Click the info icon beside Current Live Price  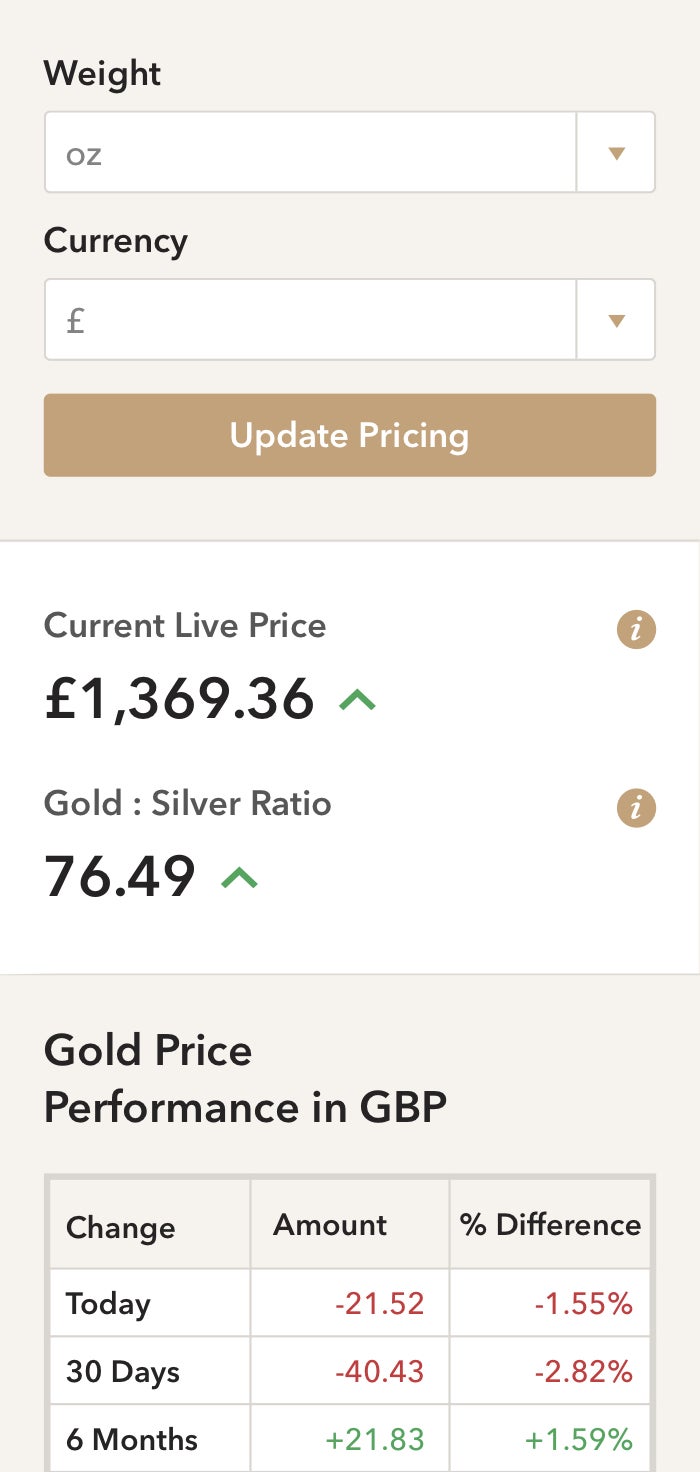636,629
